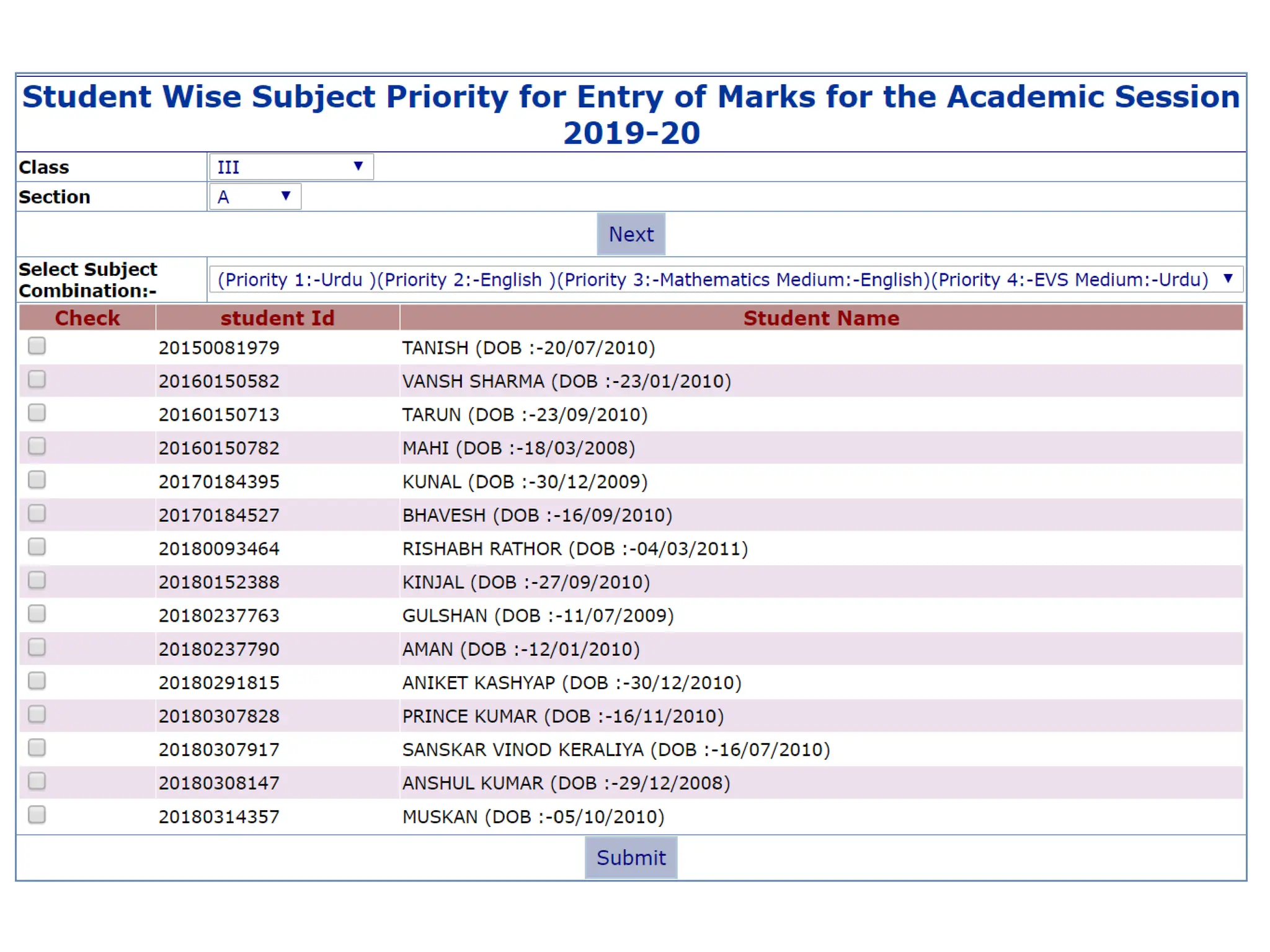
Task: Tick KUNAL's row checkbox
Action: (37, 480)
